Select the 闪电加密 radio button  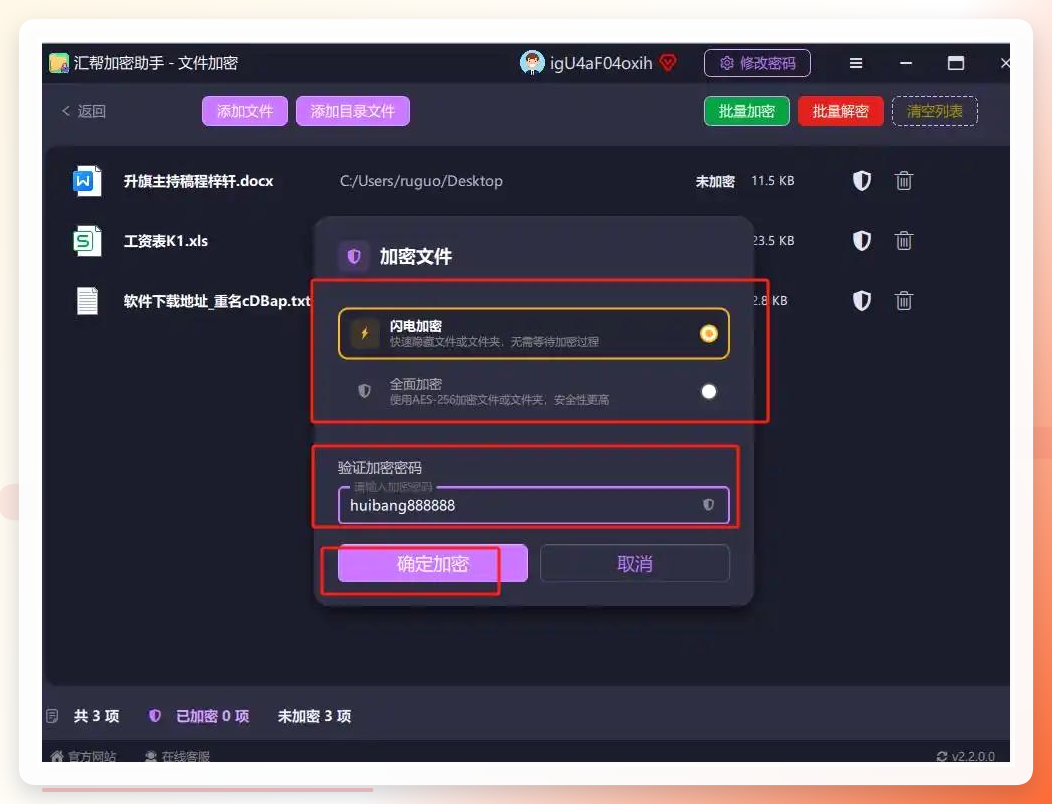click(x=708, y=334)
